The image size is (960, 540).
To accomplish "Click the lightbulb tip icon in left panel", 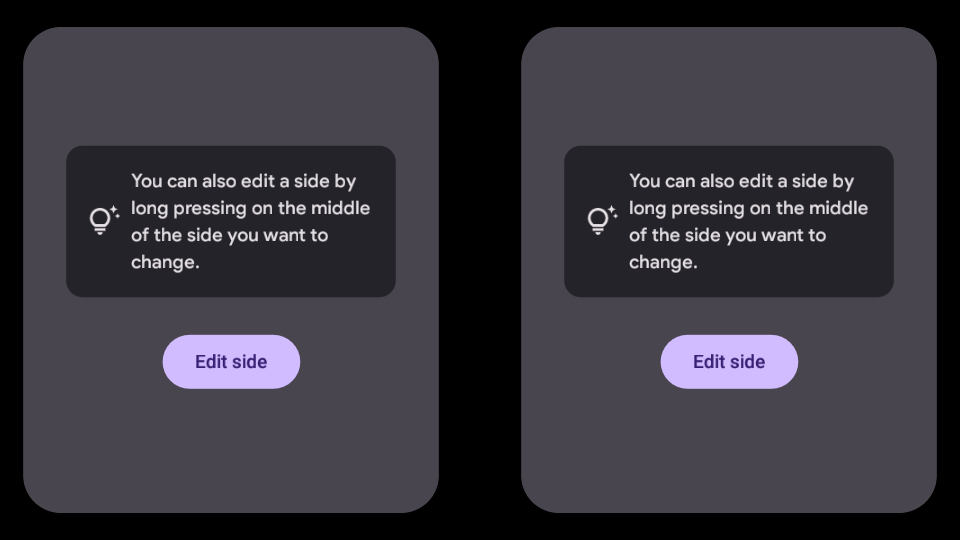I will (100, 221).
